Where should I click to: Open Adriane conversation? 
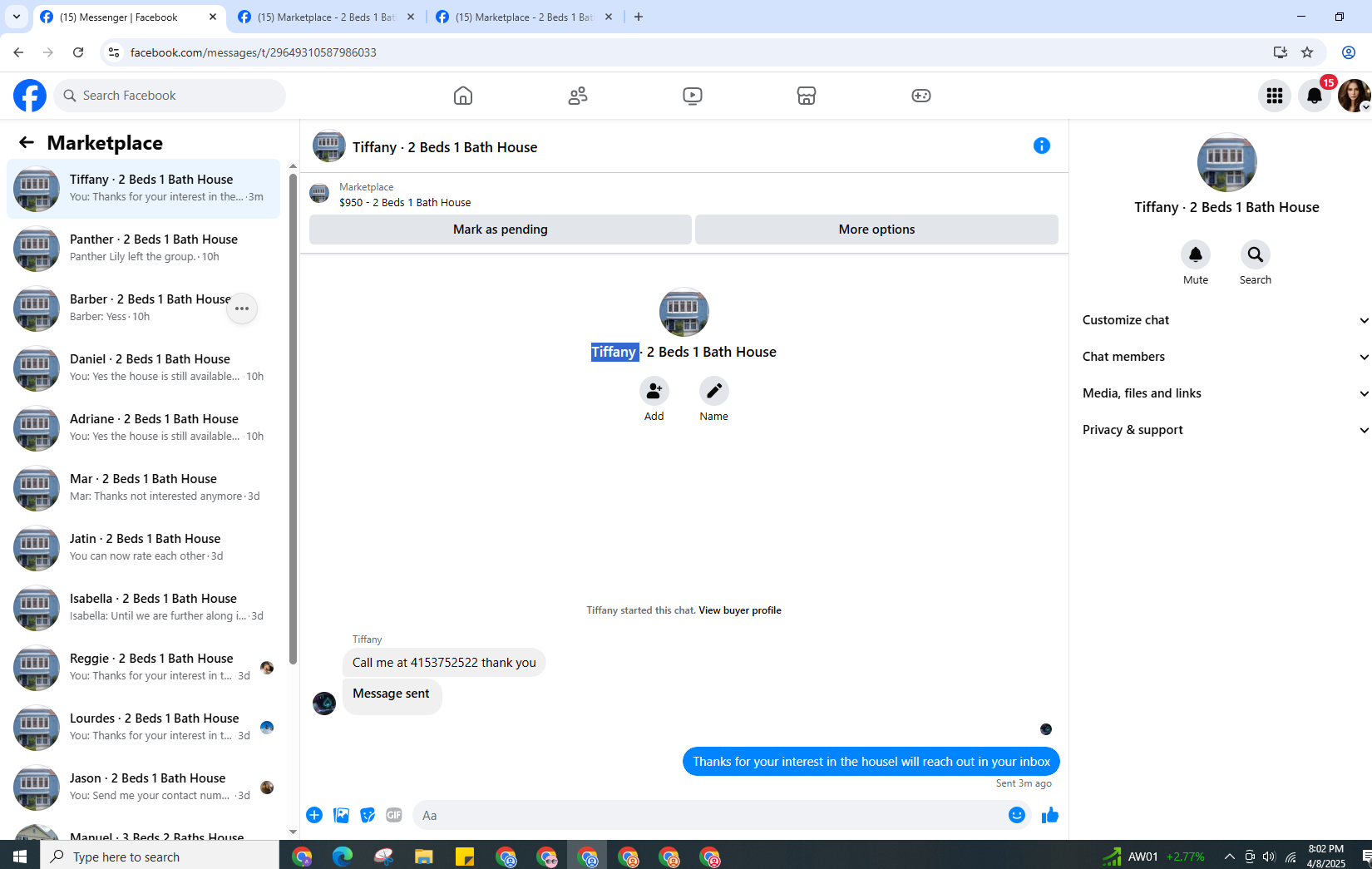pos(144,428)
